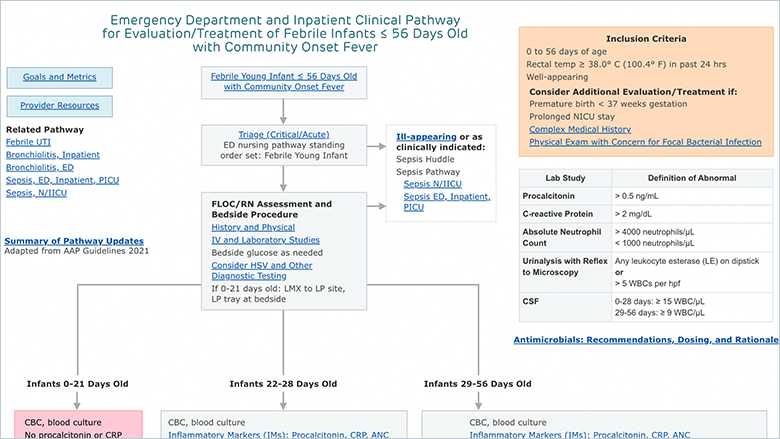This screenshot has height=439, width=780.
Task: Click FLOC/RN Assessment and Bedside Procedure heading
Action: 272,209
